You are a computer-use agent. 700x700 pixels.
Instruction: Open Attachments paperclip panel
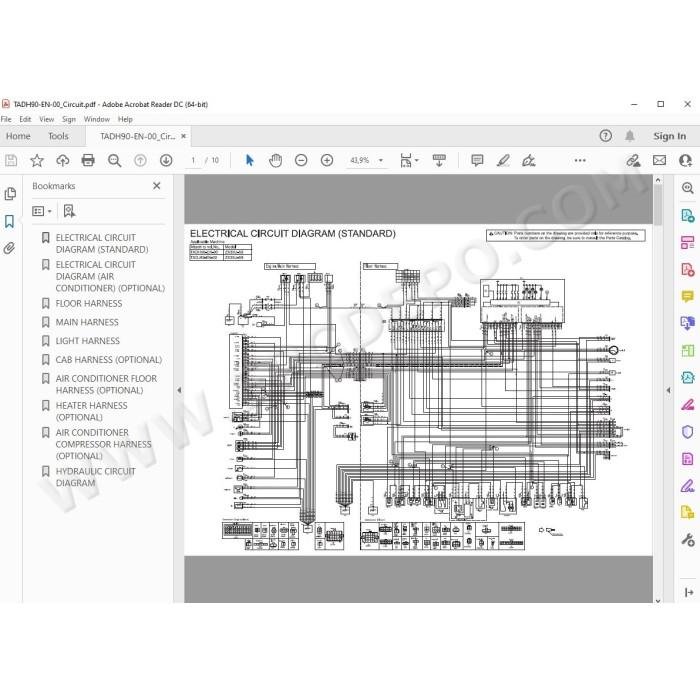coord(9,248)
